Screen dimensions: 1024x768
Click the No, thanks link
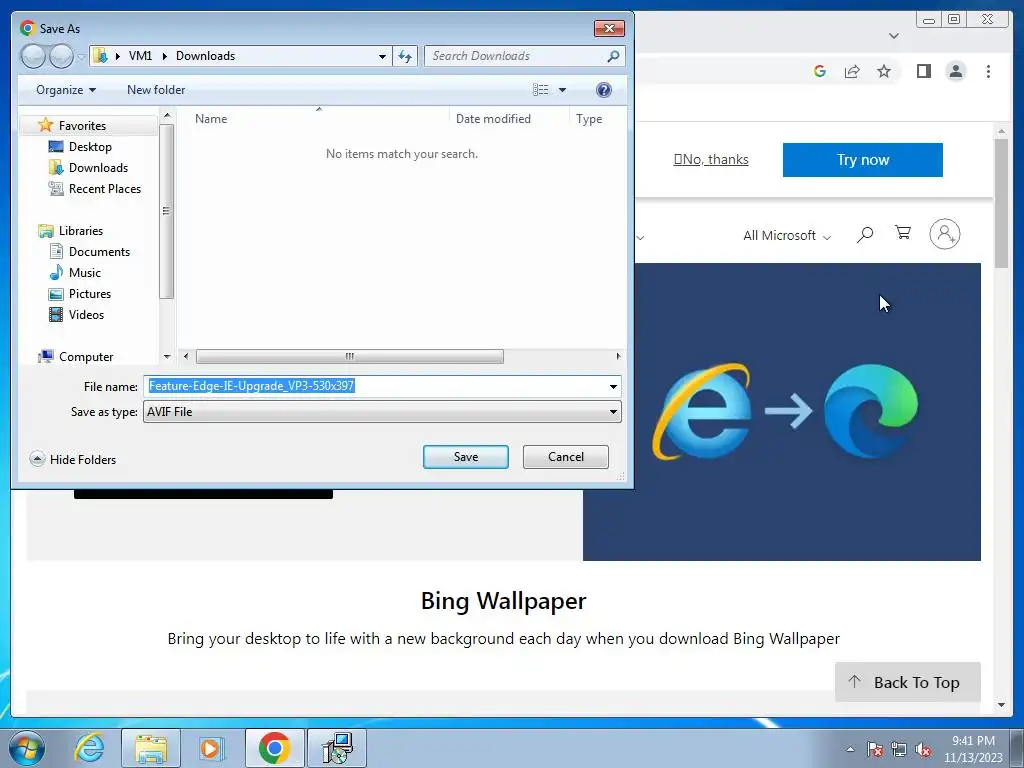[x=711, y=159]
